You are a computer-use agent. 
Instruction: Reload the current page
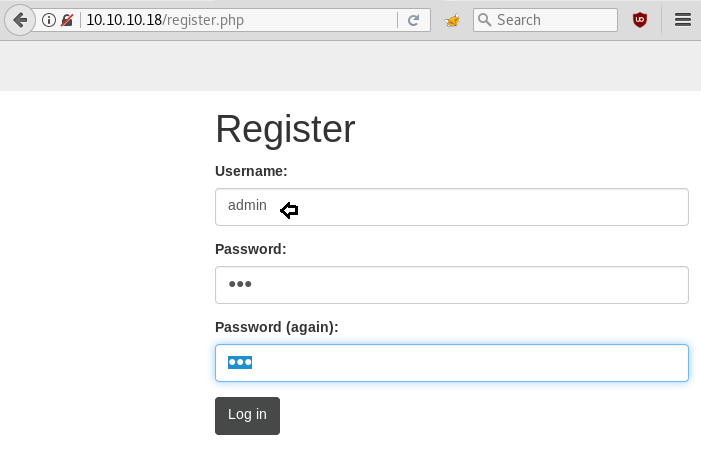pyautogui.click(x=413, y=20)
